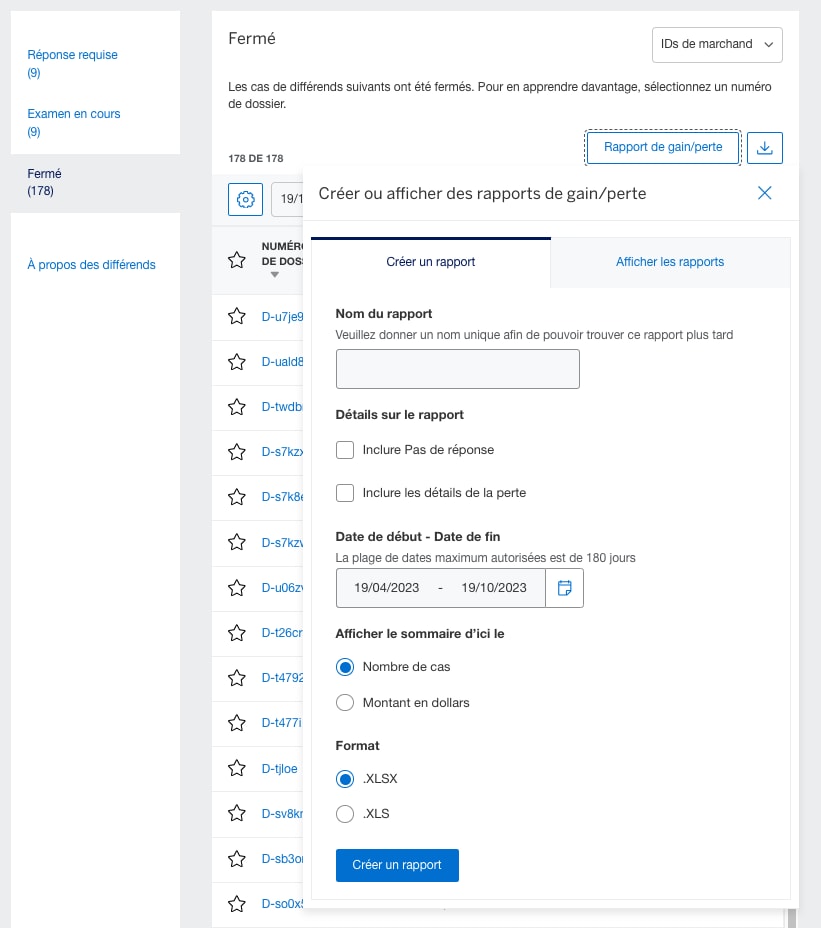The width and height of the screenshot is (821, 928).
Task: Star the case D-u7je9
Action: pyautogui.click(x=237, y=316)
